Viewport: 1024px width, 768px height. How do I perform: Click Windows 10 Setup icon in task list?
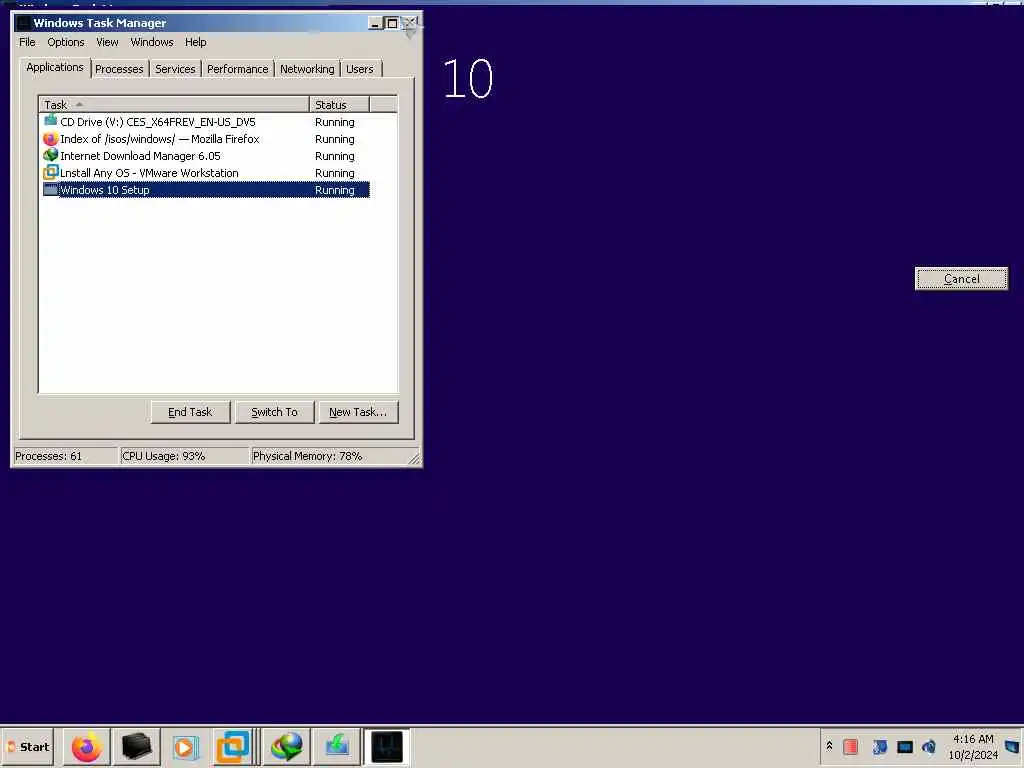tap(50, 189)
